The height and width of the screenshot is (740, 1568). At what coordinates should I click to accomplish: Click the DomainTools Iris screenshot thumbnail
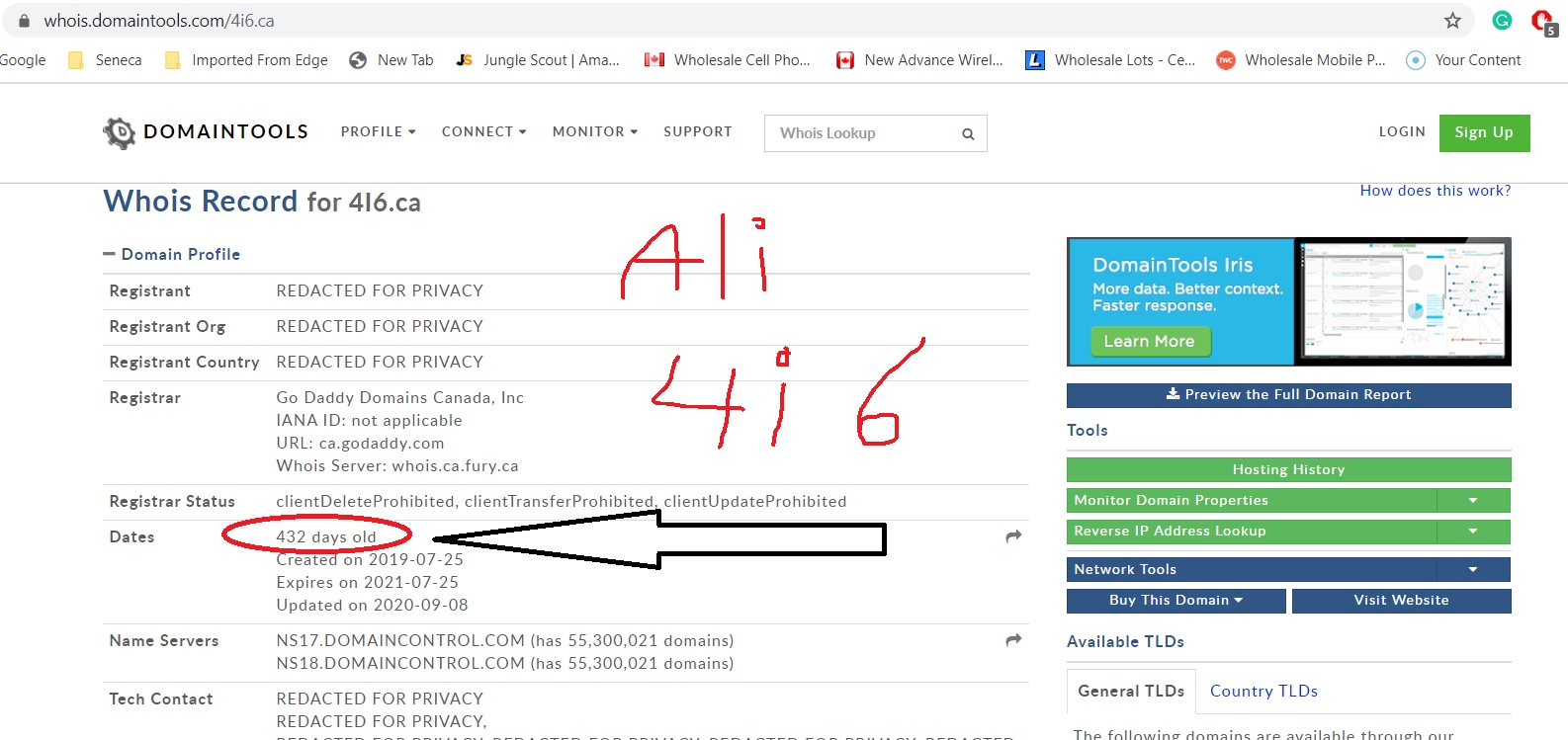(x=1403, y=301)
